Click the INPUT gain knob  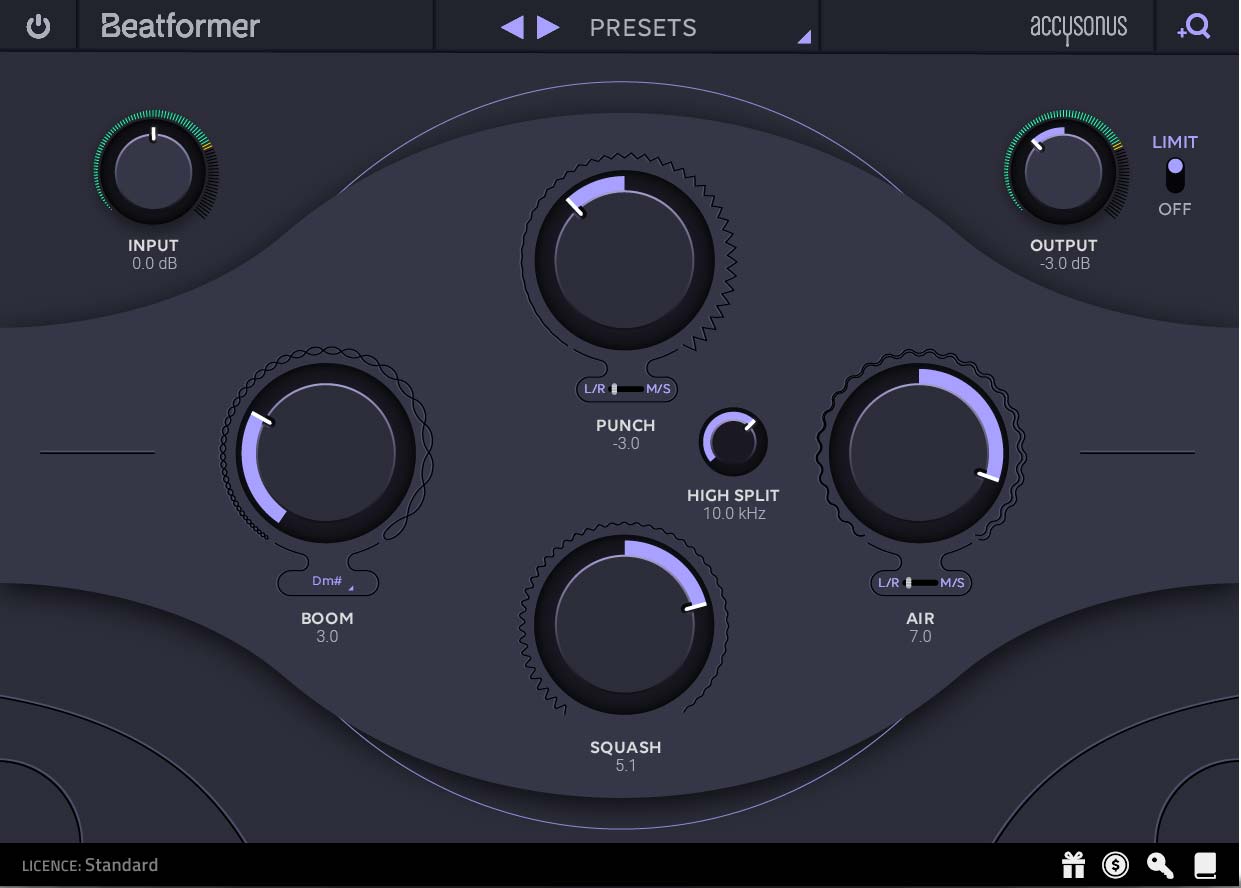(x=153, y=170)
